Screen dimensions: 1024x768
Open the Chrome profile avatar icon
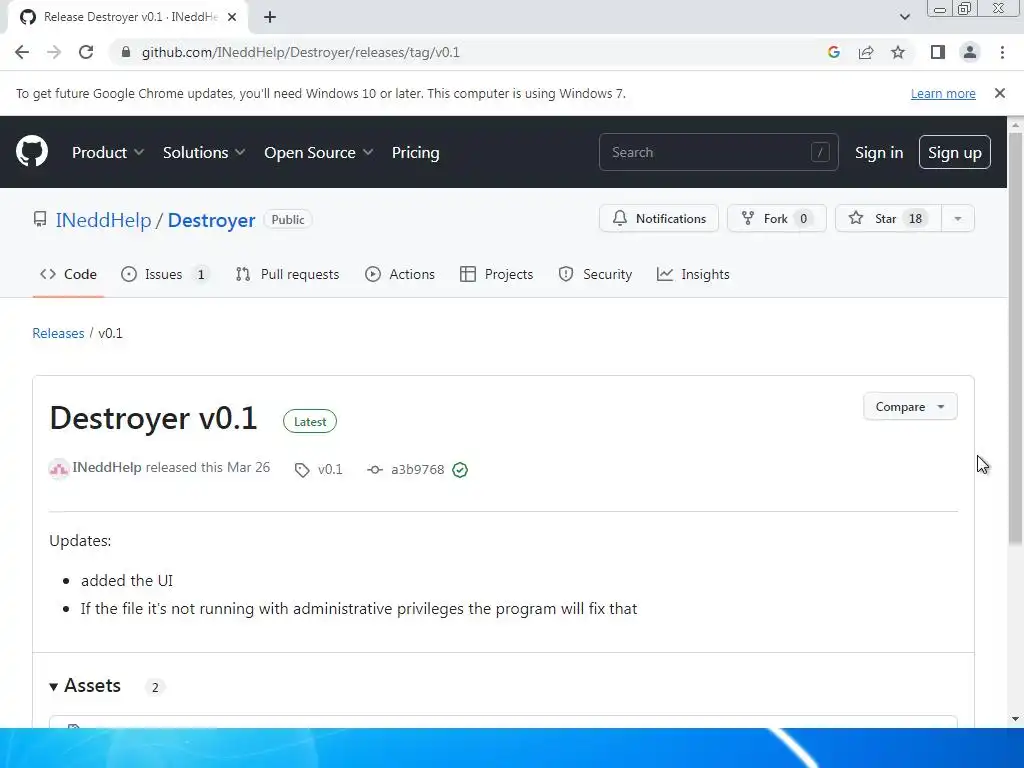(970, 52)
